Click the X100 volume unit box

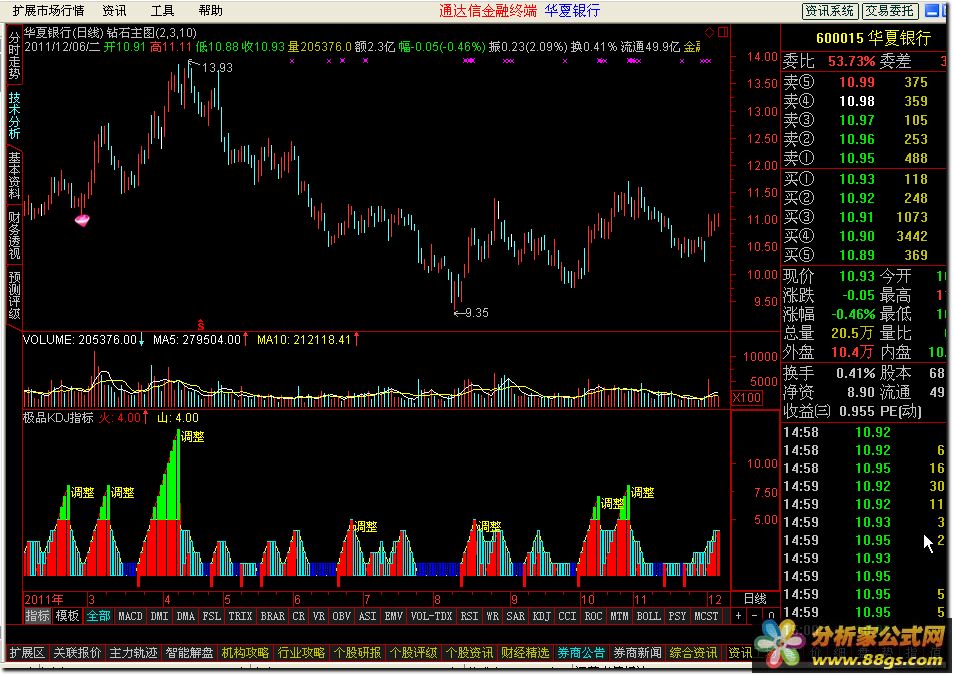click(x=747, y=397)
